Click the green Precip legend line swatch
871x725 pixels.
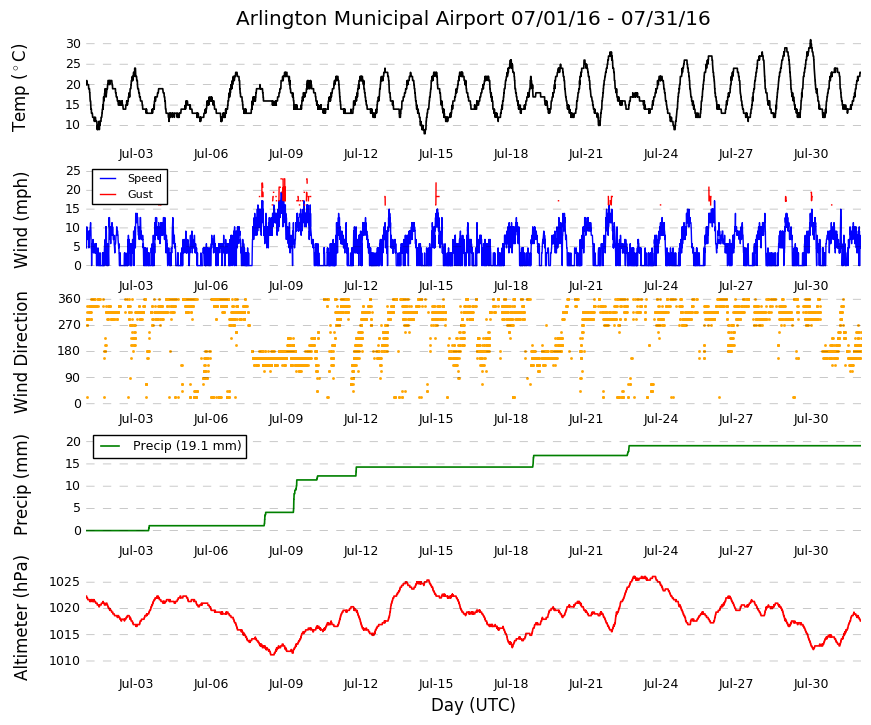[x=110, y=446]
